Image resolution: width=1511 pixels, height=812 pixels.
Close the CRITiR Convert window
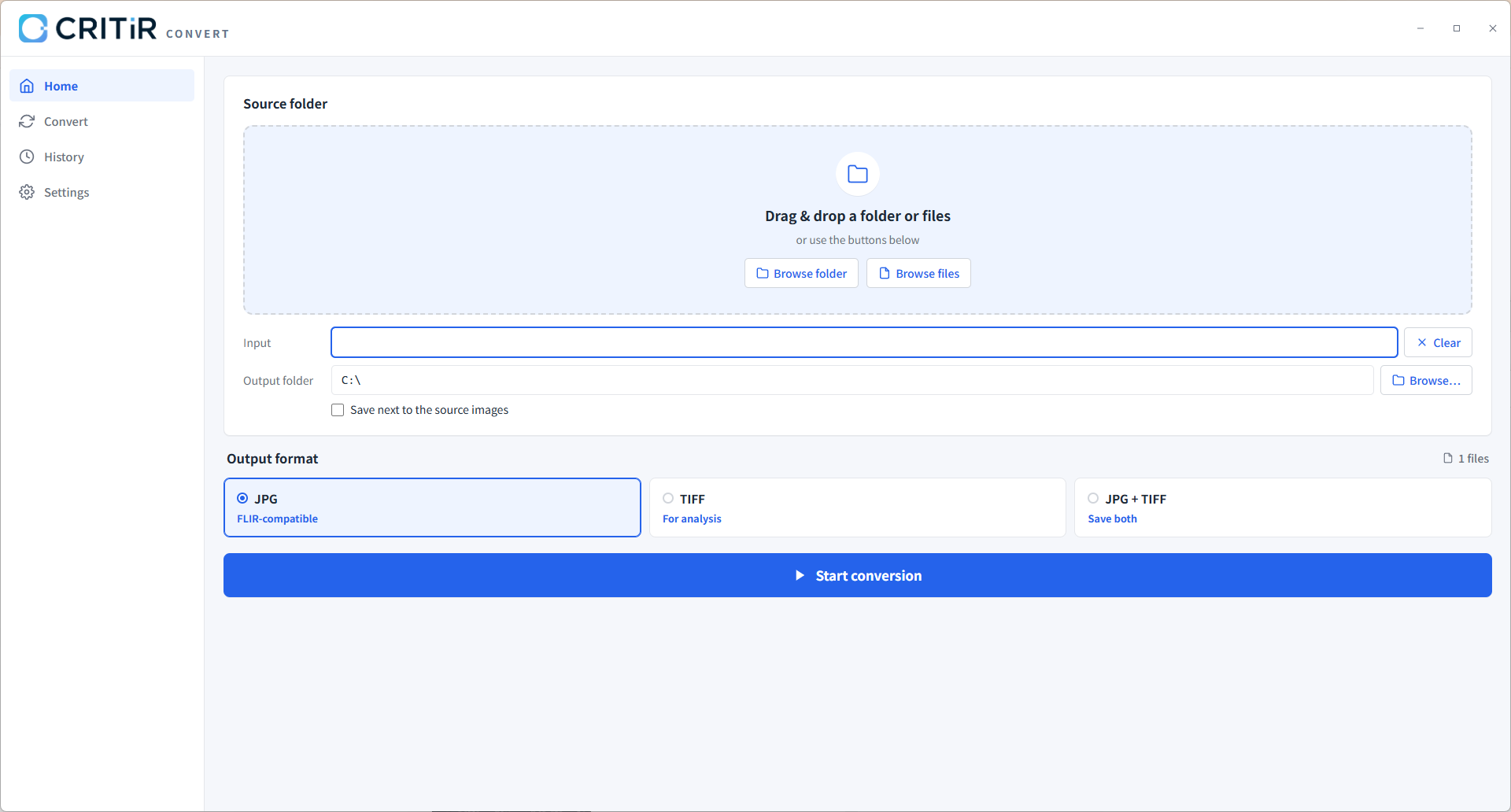(x=1493, y=28)
